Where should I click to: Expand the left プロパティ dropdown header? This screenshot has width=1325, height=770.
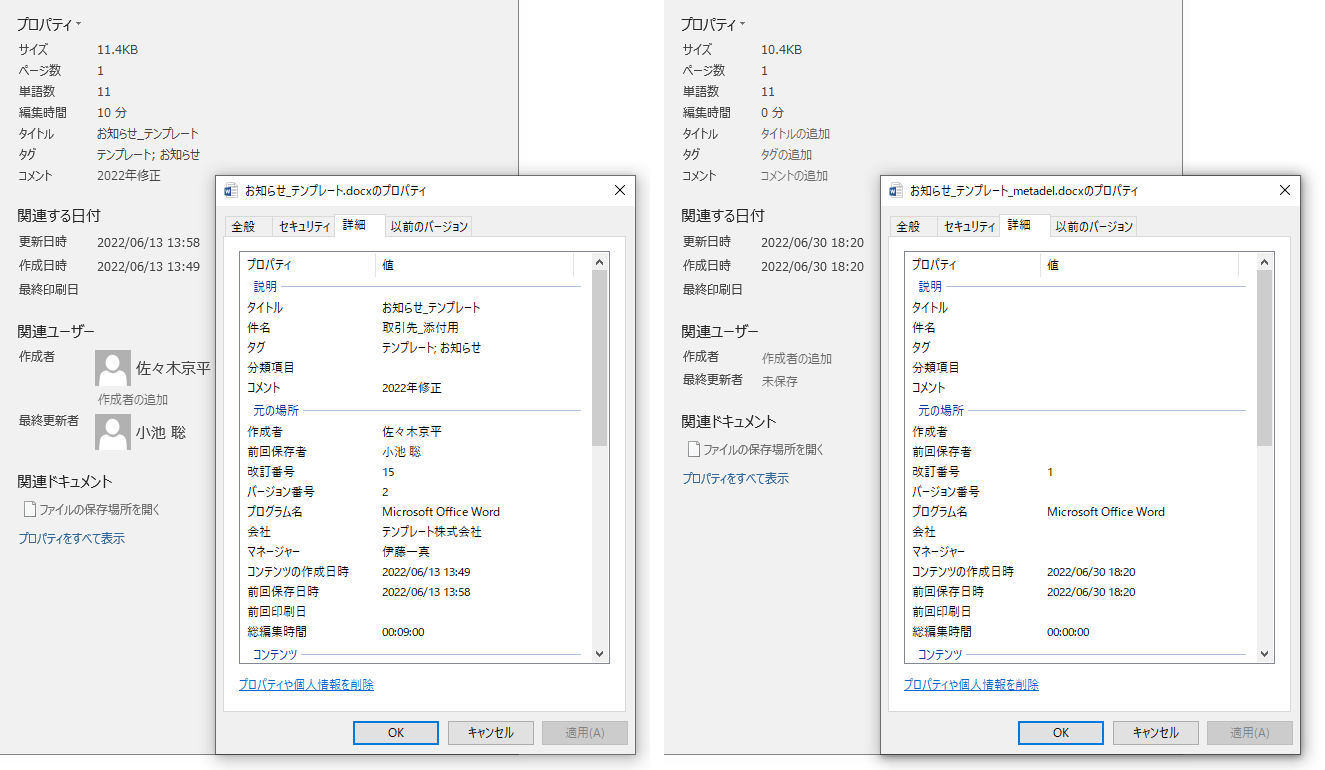coord(49,24)
